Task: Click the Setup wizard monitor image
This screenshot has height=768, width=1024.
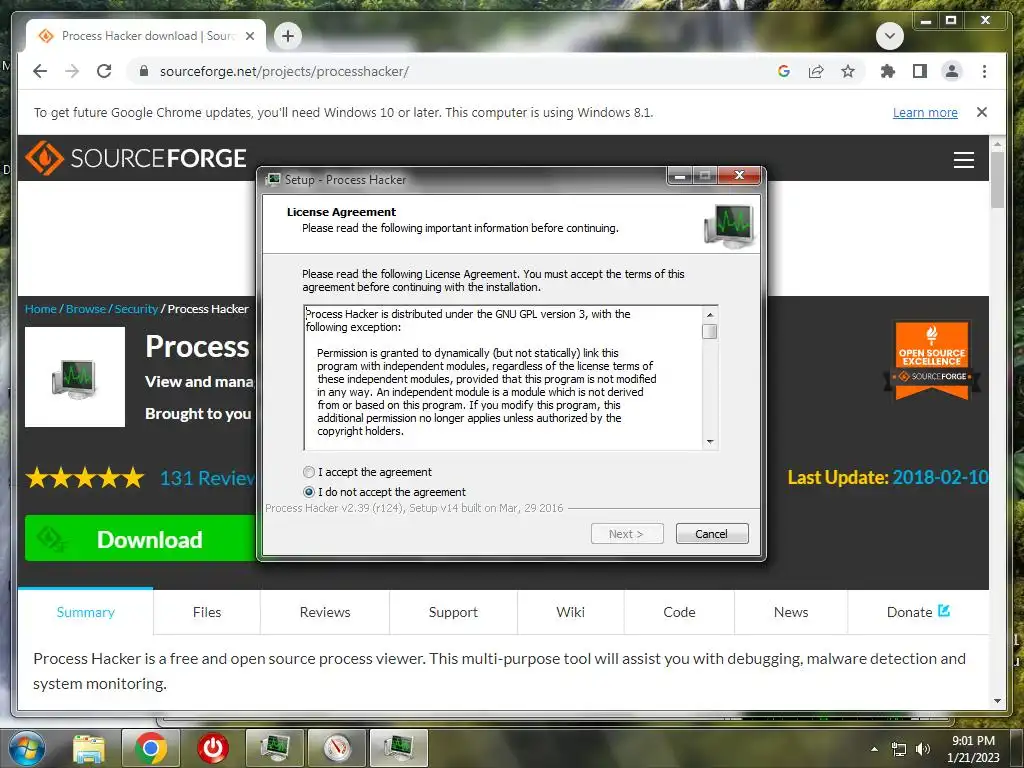Action: click(729, 225)
